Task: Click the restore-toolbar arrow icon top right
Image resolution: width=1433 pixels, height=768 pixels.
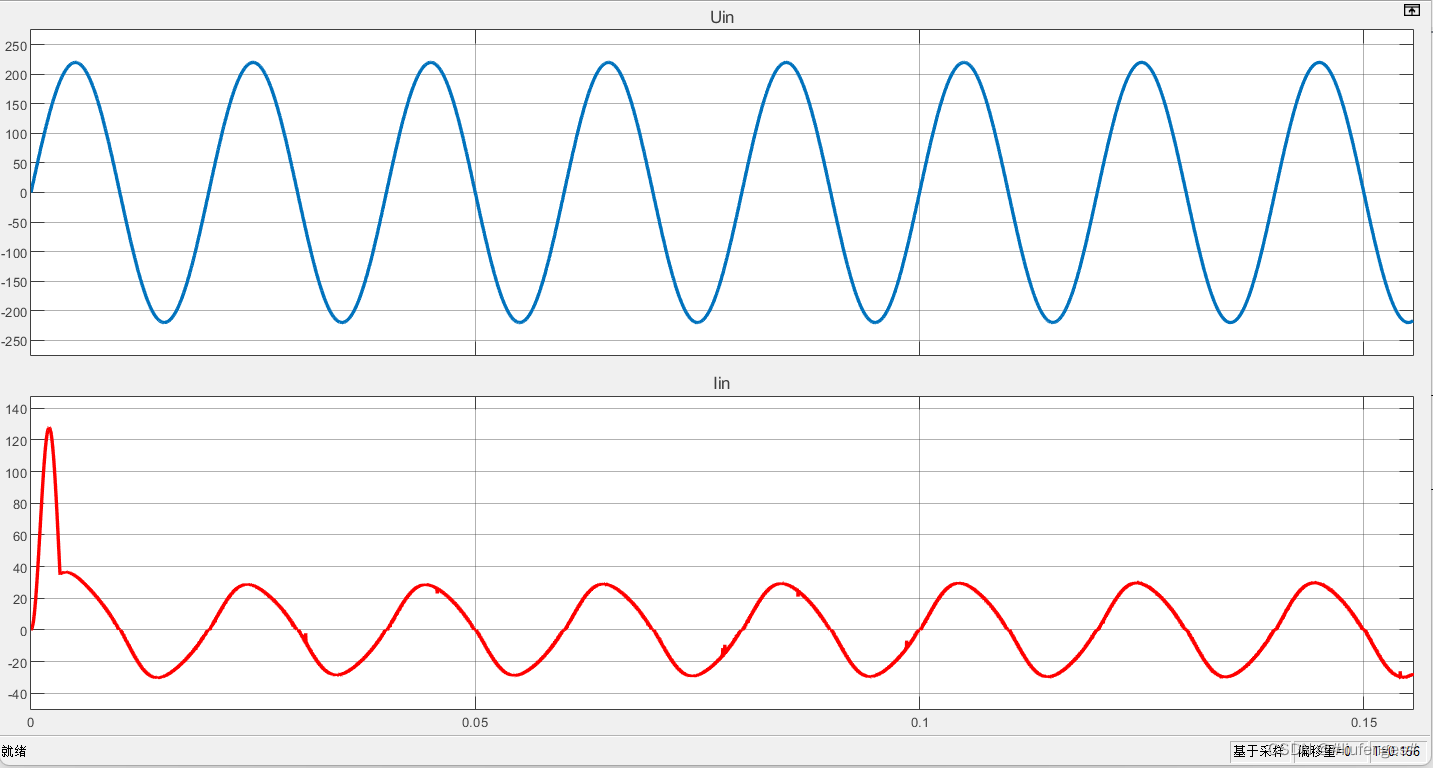Action: tap(1411, 10)
